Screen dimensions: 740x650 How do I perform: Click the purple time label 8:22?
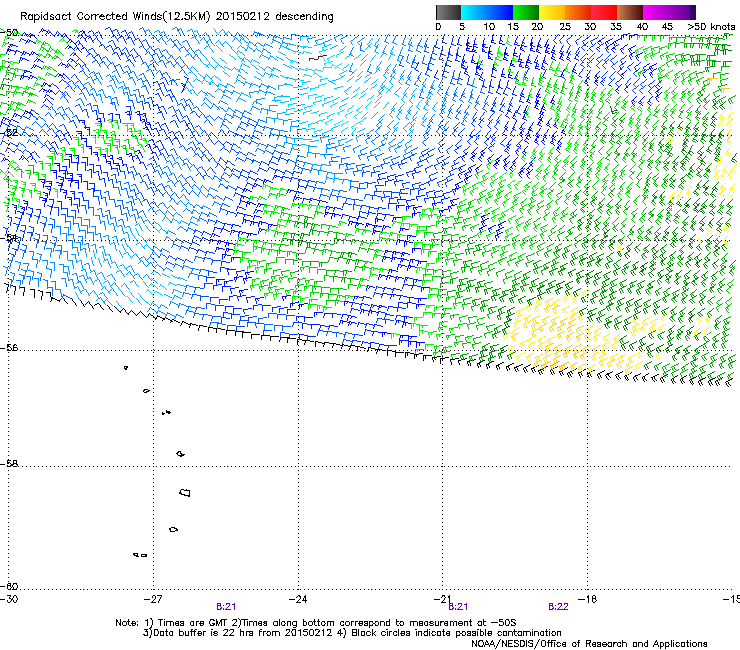pos(558,607)
